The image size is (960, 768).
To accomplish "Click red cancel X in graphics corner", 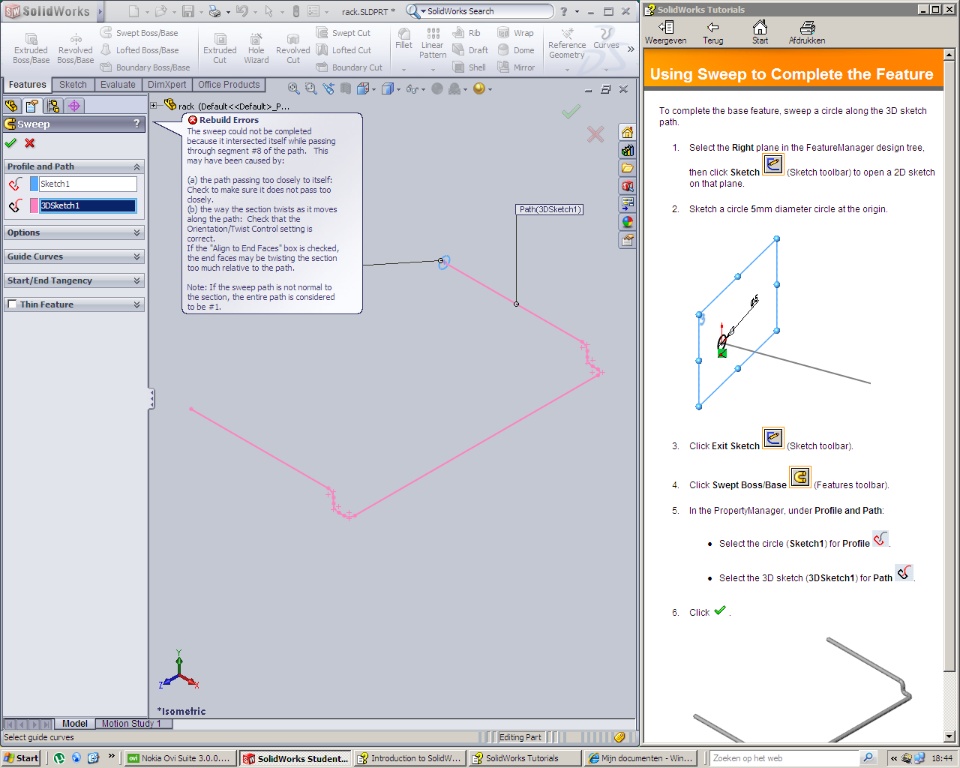I will (595, 134).
